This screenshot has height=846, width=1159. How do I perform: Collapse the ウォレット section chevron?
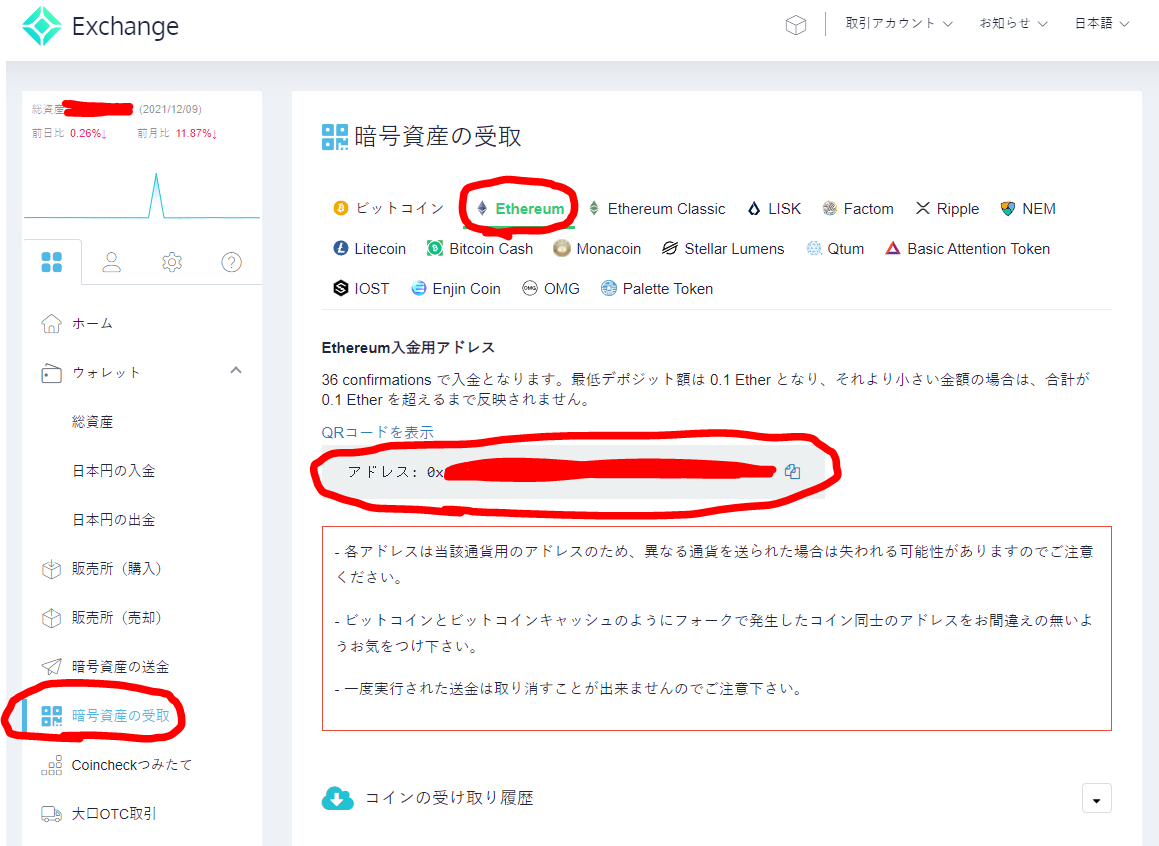coord(236,371)
